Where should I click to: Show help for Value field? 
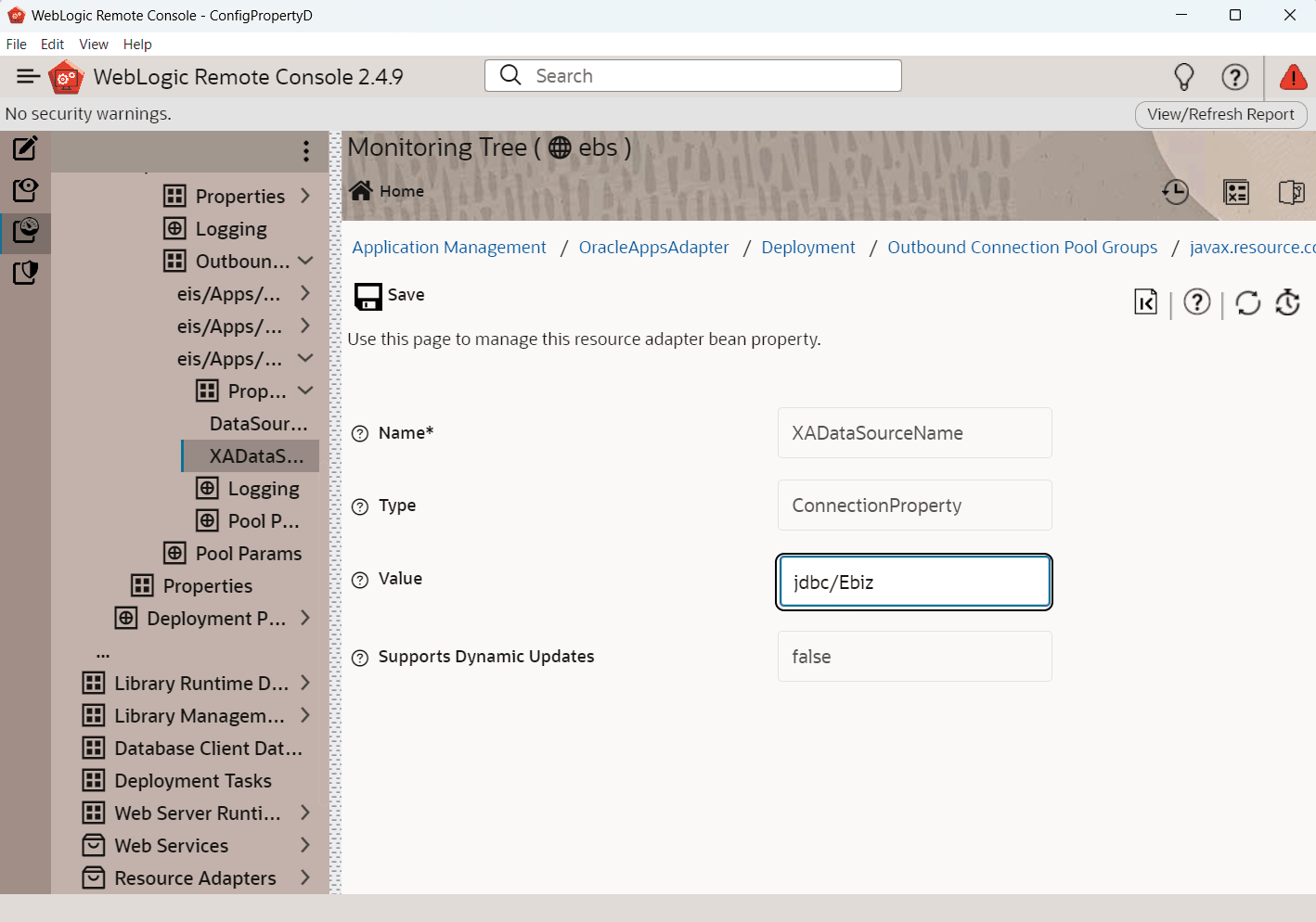360,580
